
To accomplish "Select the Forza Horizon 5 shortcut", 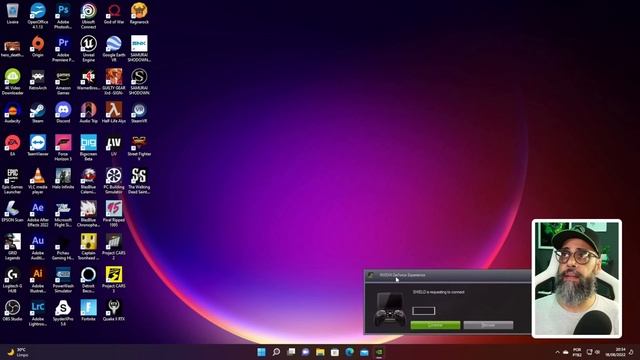I will click(63, 148).
